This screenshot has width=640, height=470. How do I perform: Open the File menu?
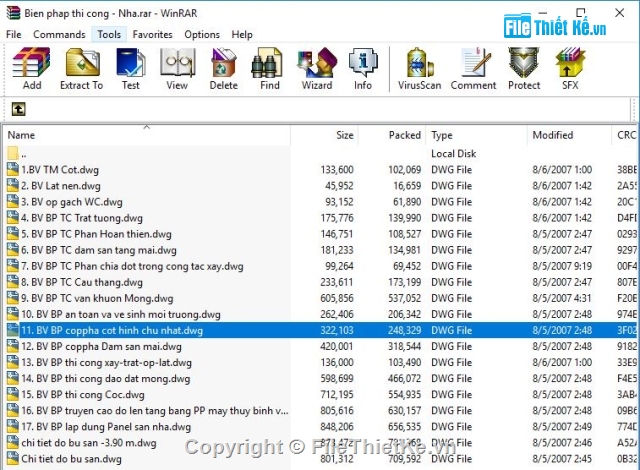pyautogui.click(x=13, y=34)
